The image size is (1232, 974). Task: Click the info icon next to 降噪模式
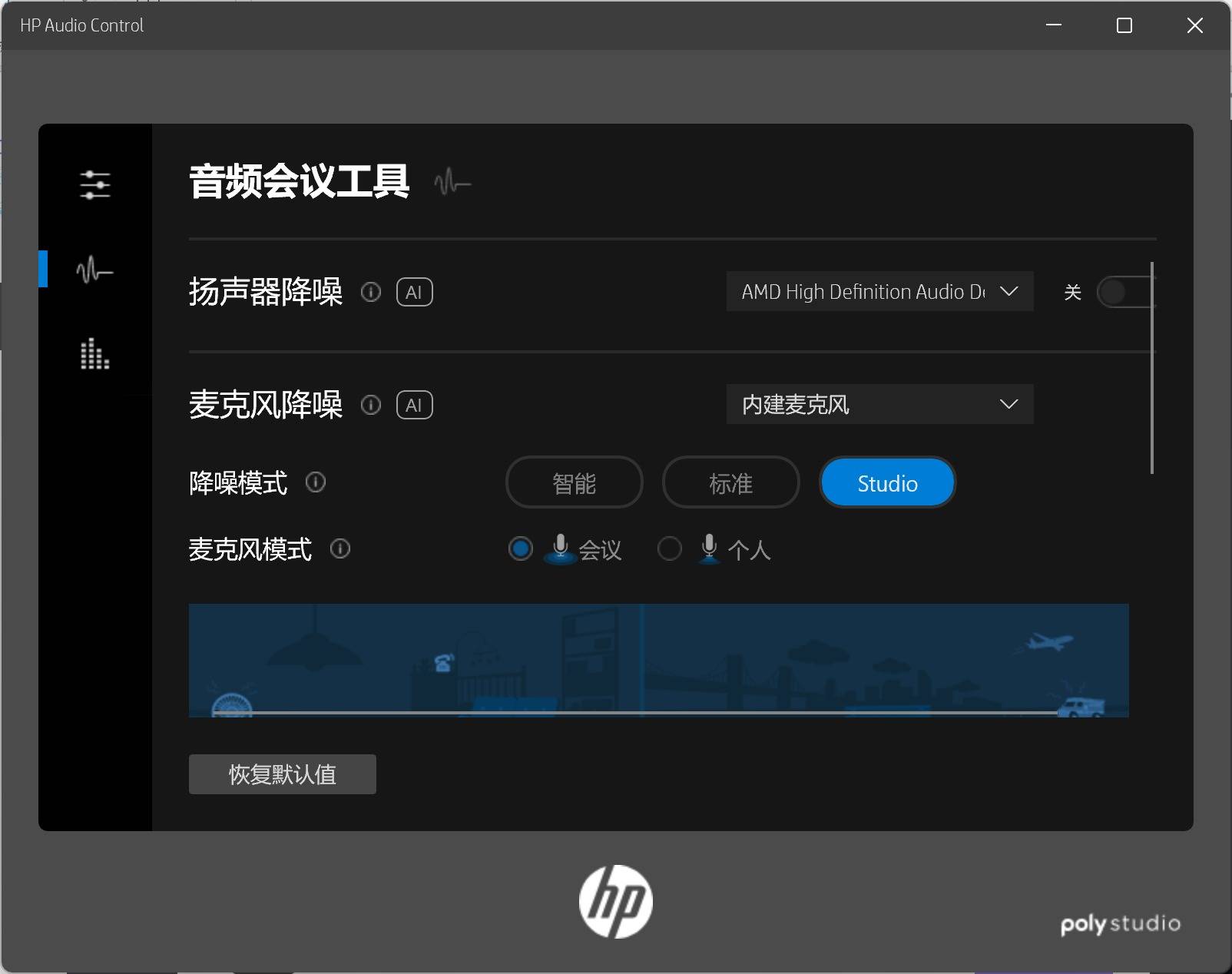point(316,482)
